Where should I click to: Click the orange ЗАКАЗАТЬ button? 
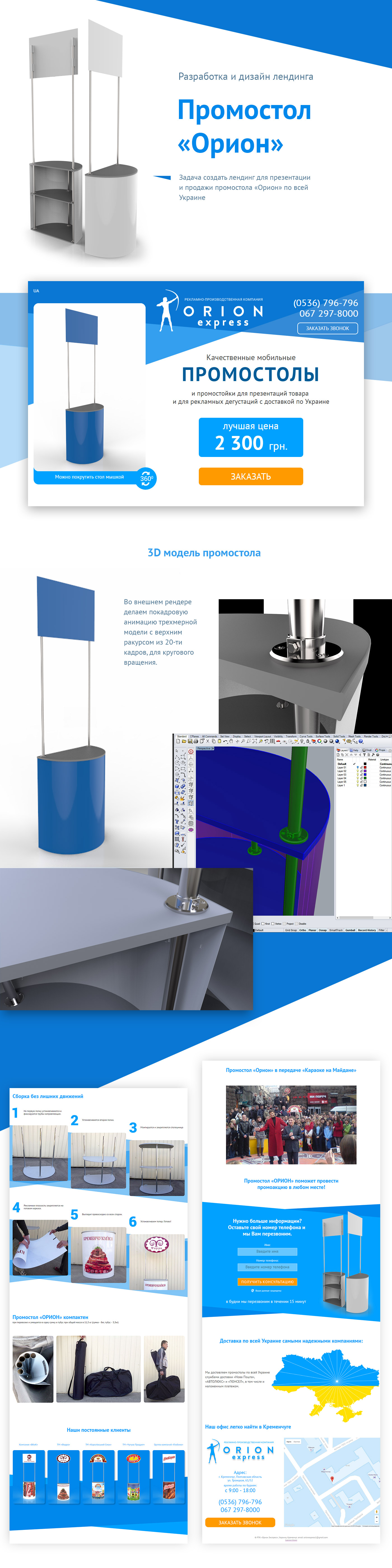pyautogui.click(x=251, y=477)
